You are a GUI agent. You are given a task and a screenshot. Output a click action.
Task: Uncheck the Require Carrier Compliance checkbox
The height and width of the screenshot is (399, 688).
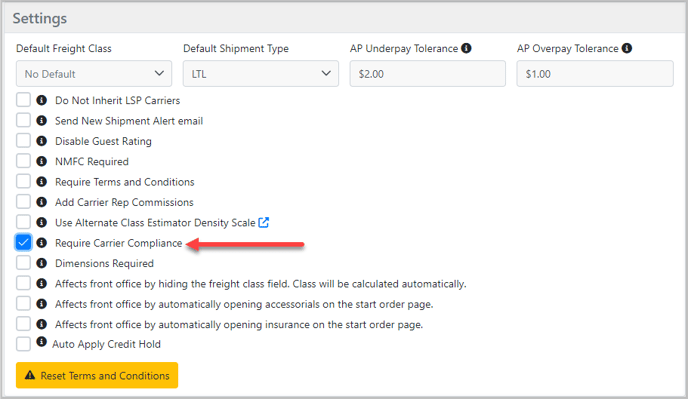click(23, 242)
